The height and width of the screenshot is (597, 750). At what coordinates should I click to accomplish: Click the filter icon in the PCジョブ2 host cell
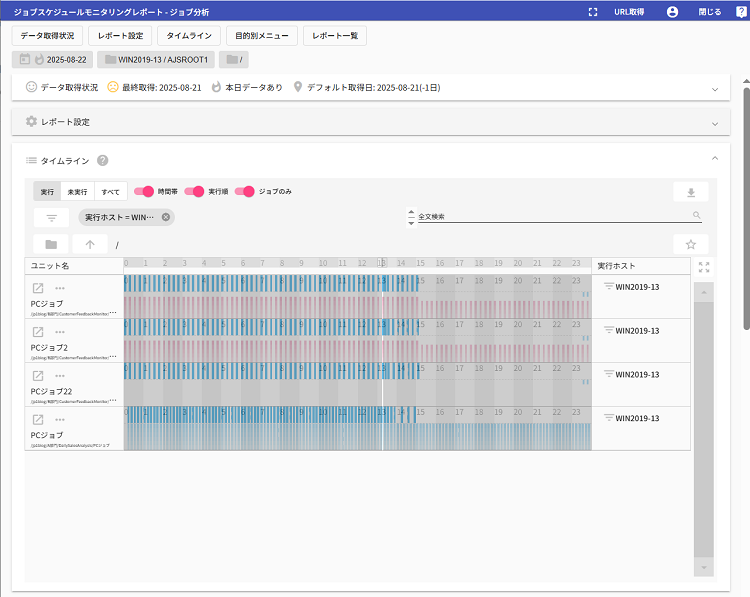point(608,330)
